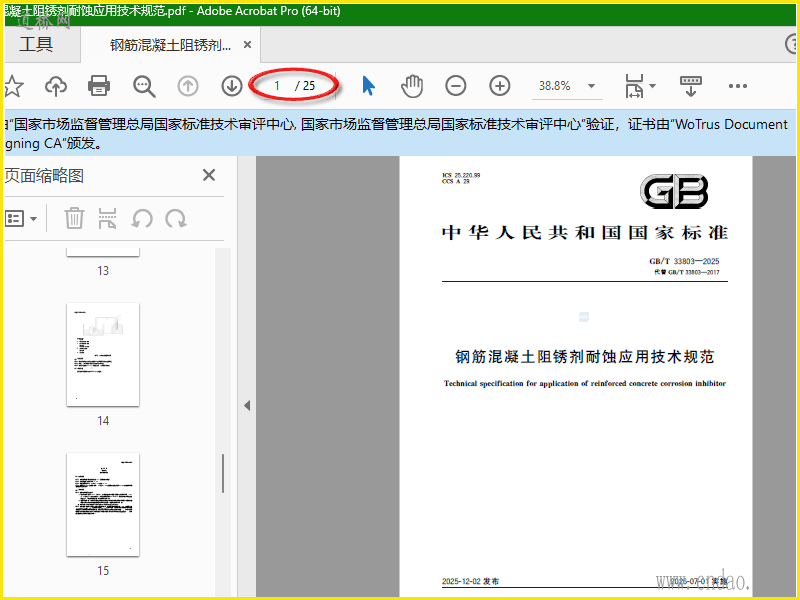Open thumbnail panel options menu icon
800x600 pixels.
point(21,219)
